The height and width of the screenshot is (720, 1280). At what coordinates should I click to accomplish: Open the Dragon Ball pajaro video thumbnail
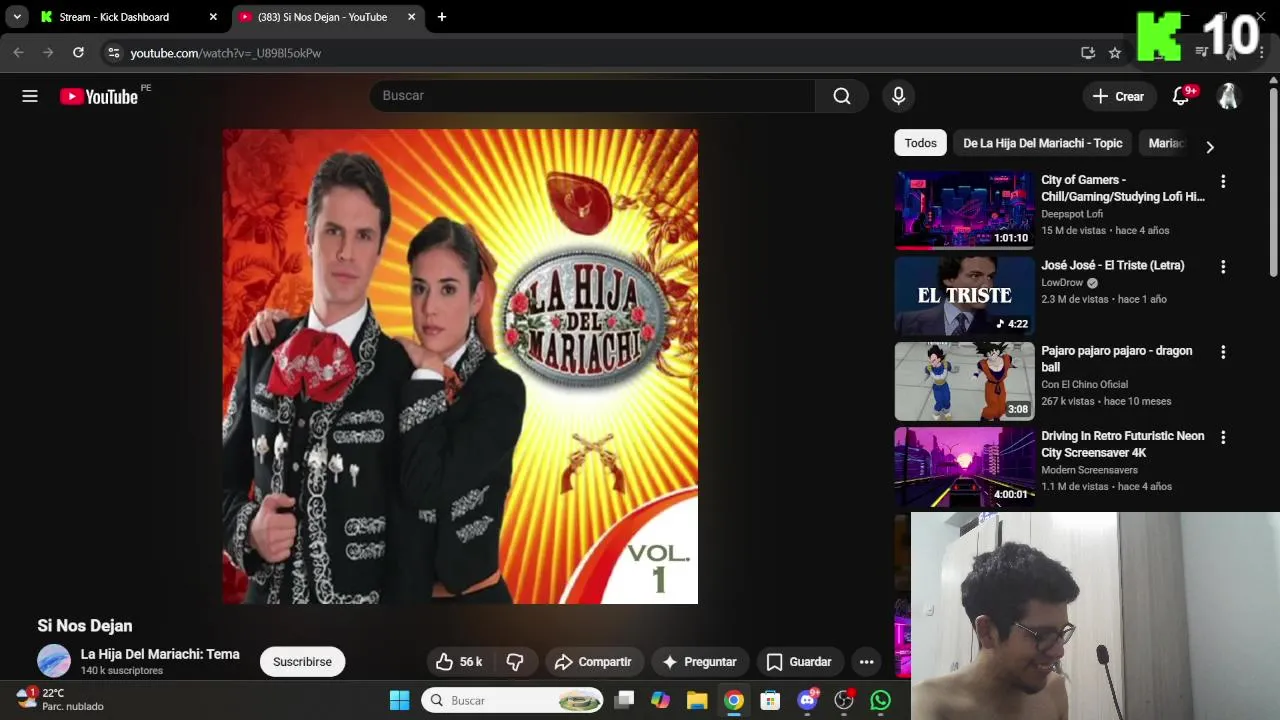tap(964, 381)
